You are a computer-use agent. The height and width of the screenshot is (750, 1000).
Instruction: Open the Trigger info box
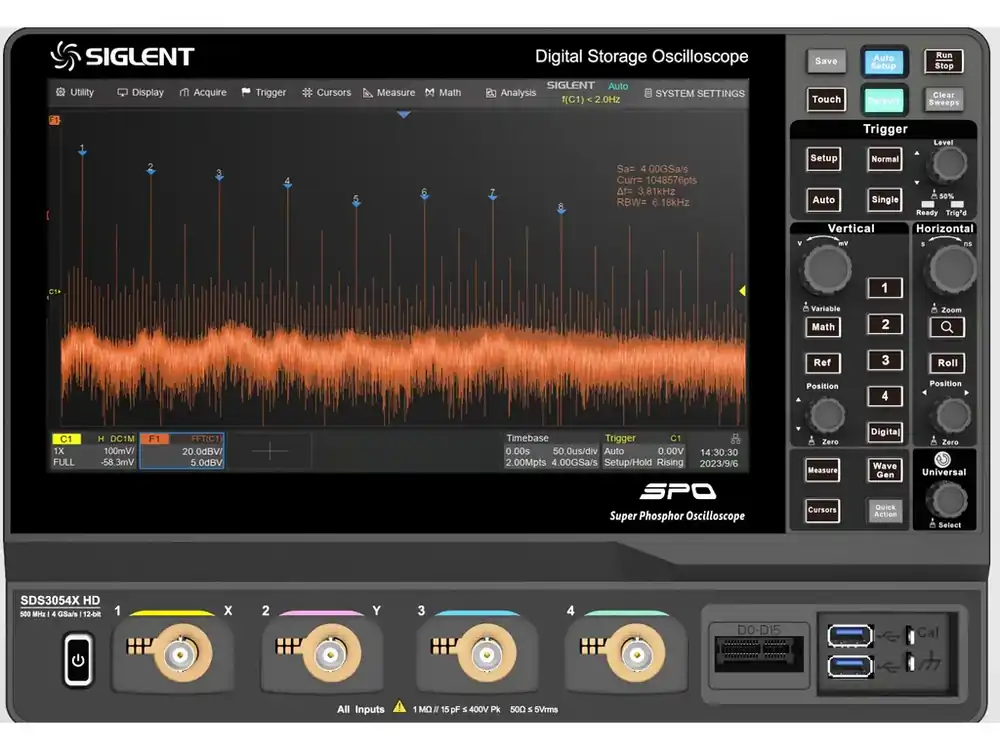(643, 451)
